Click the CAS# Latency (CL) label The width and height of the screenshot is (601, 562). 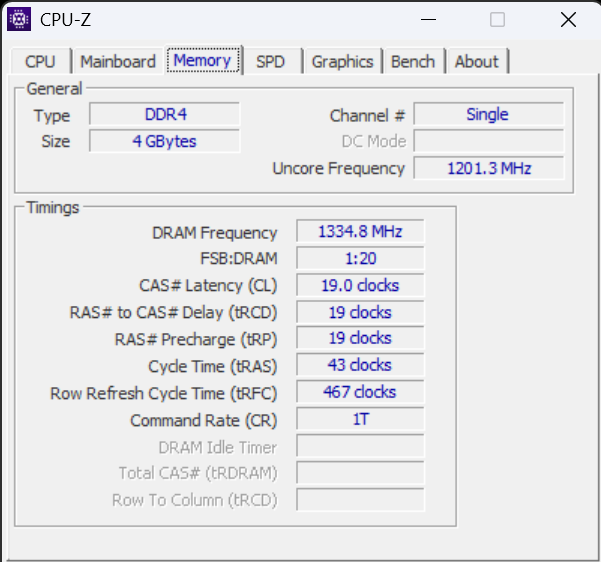coord(208,286)
